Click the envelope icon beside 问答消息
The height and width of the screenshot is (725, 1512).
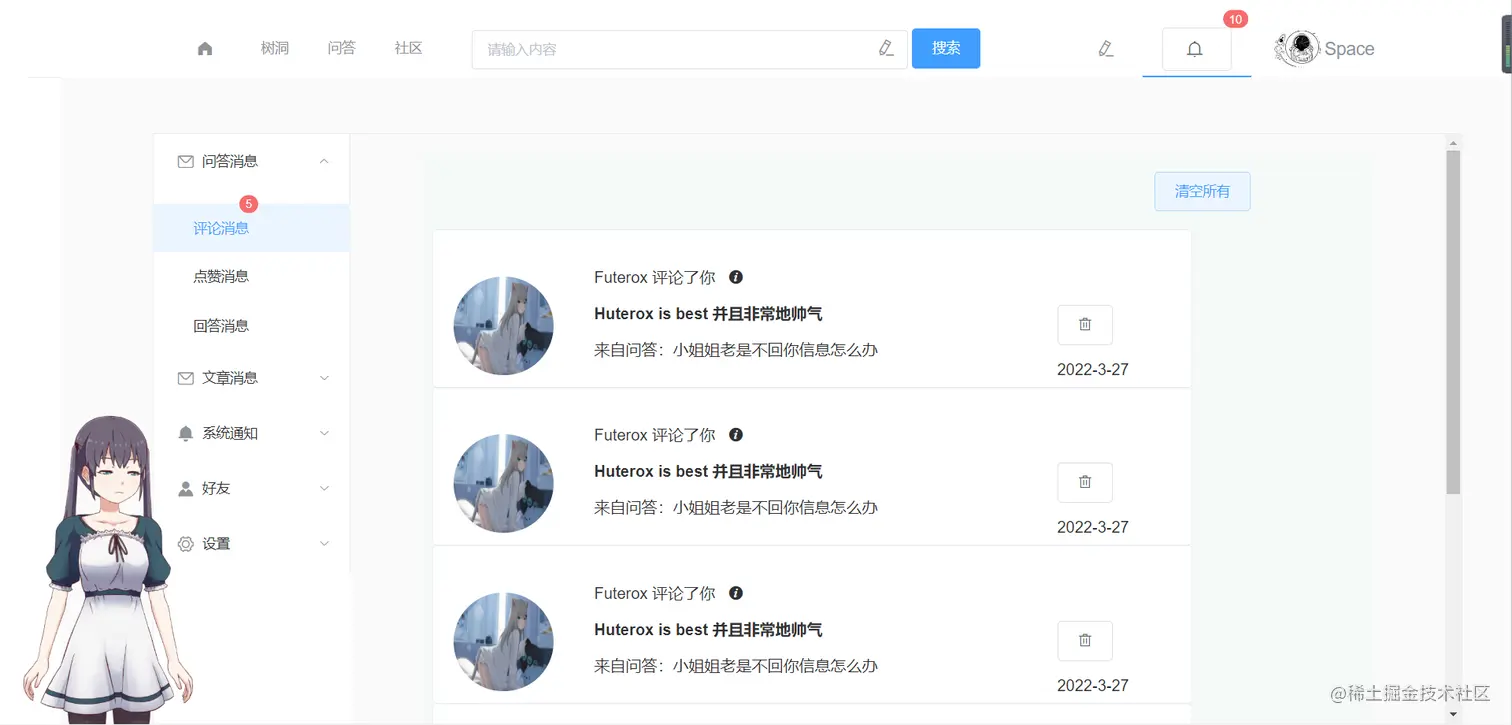pyautogui.click(x=185, y=160)
